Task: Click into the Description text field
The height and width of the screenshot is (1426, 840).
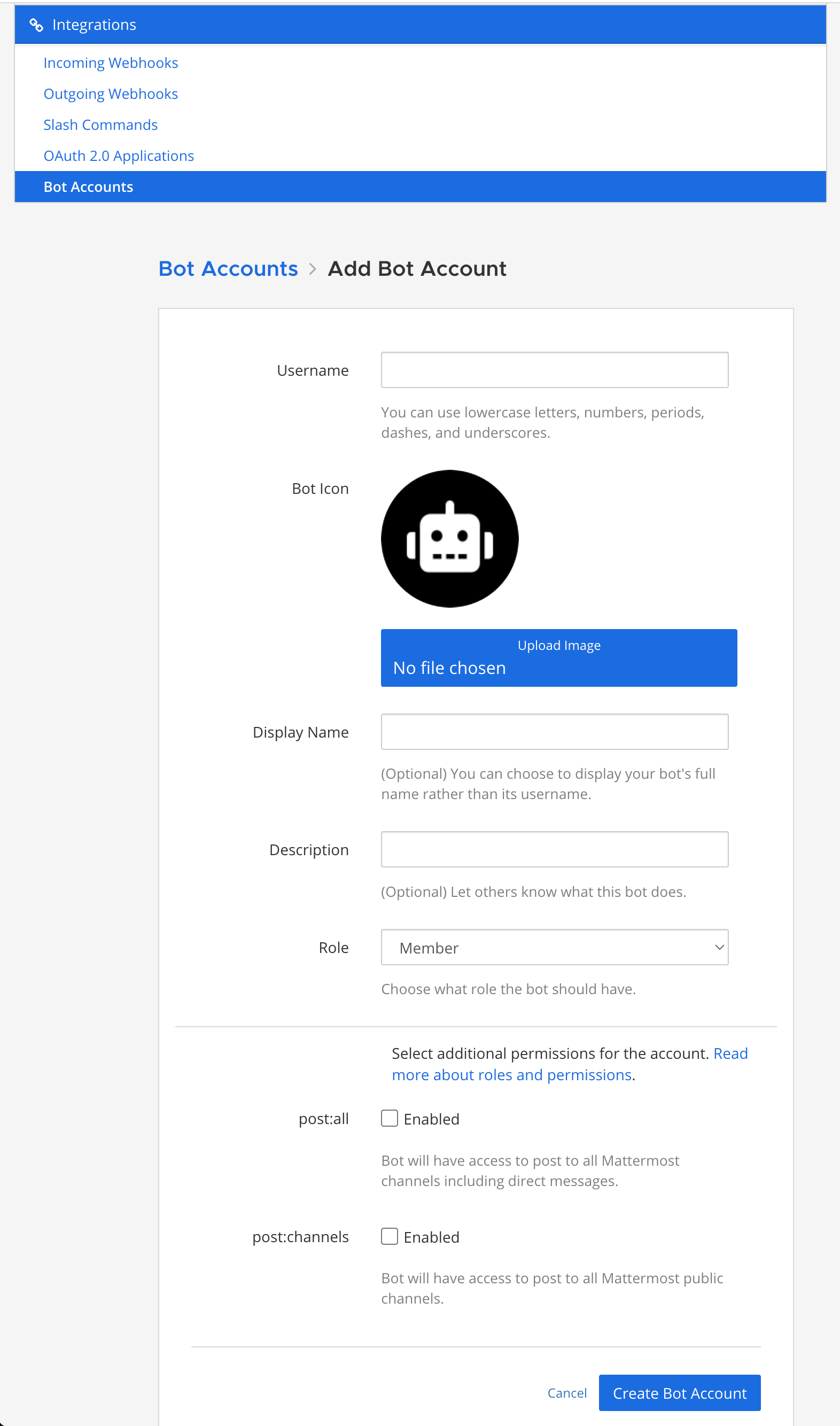Action: (555, 849)
